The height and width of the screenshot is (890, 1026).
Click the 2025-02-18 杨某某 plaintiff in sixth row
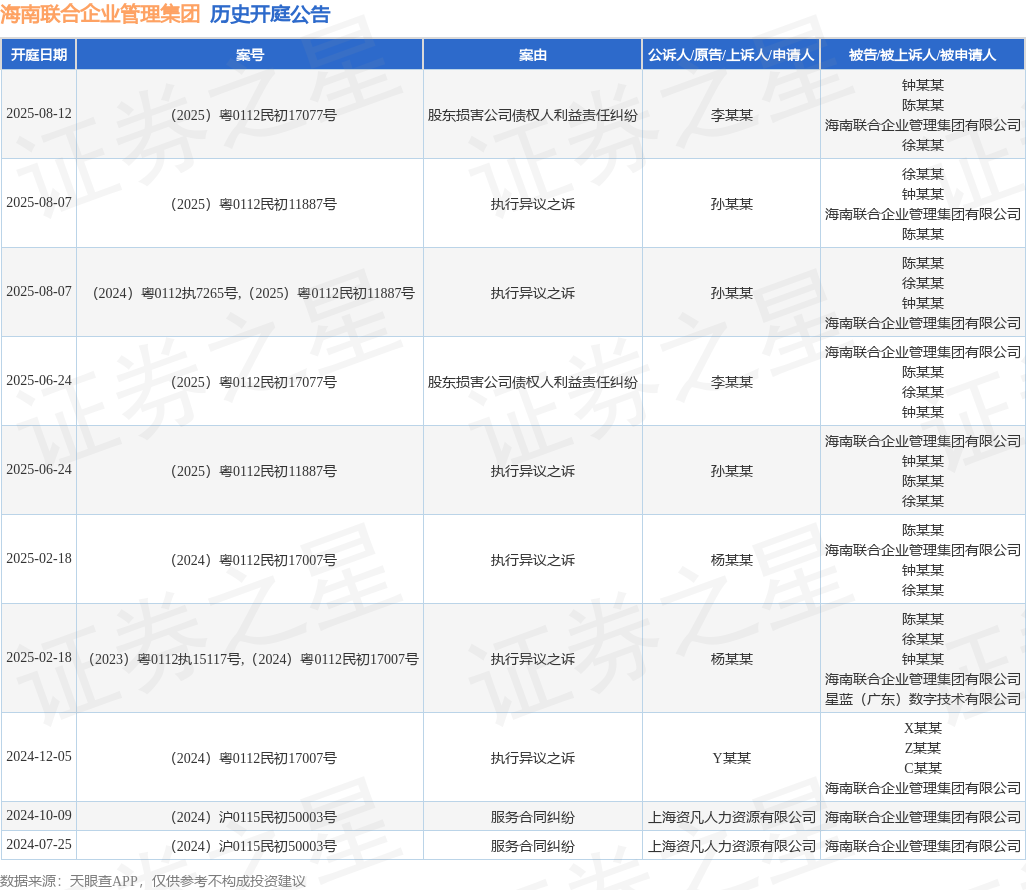click(732, 560)
